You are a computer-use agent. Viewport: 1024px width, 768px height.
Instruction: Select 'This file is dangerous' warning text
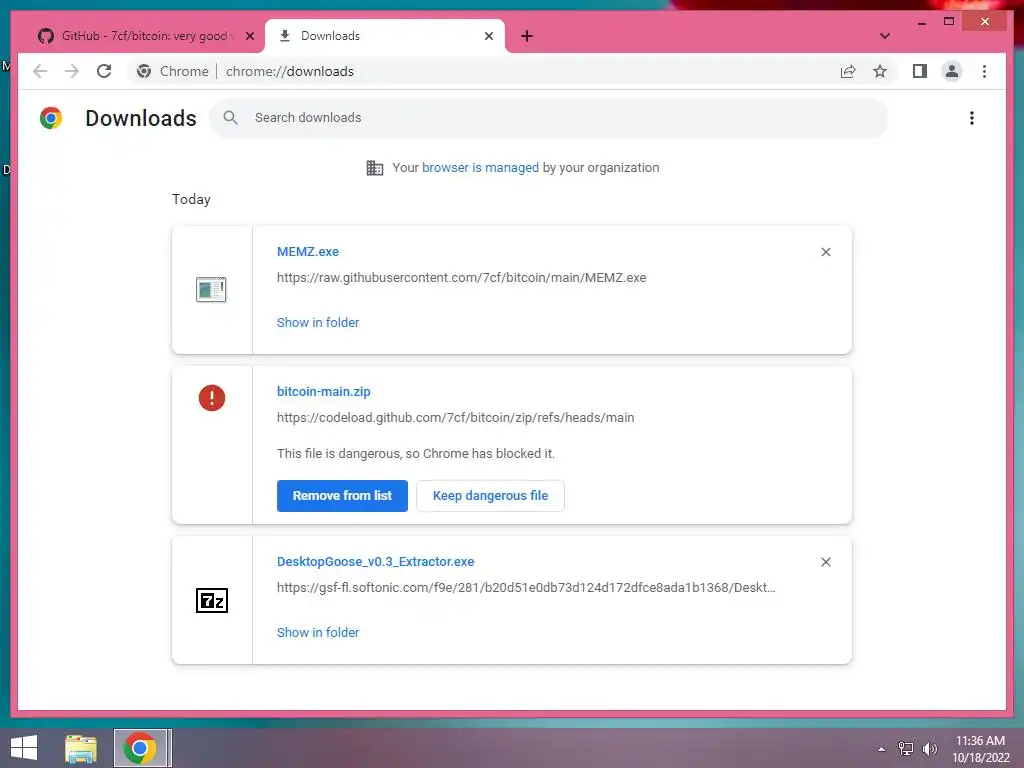pos(415,454)
